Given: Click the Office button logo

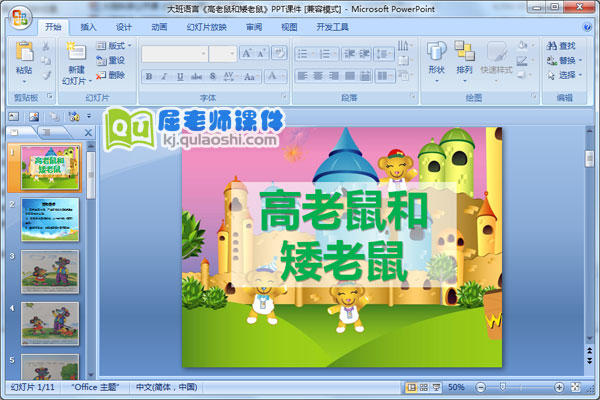Looking at the screenshot, I should click(x=18, y=17).
